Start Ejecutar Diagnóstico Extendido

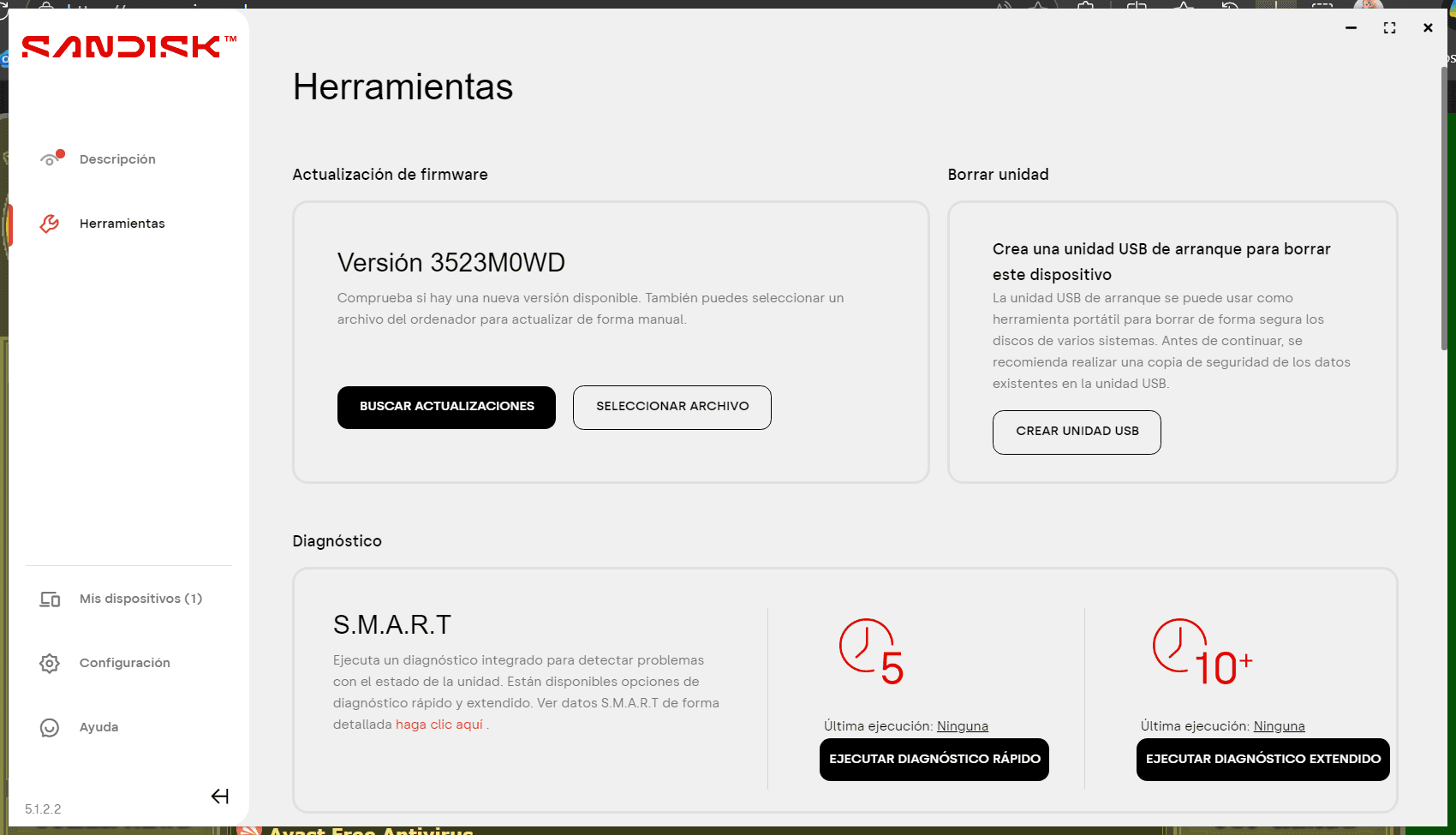click(x=1262, y=759)
